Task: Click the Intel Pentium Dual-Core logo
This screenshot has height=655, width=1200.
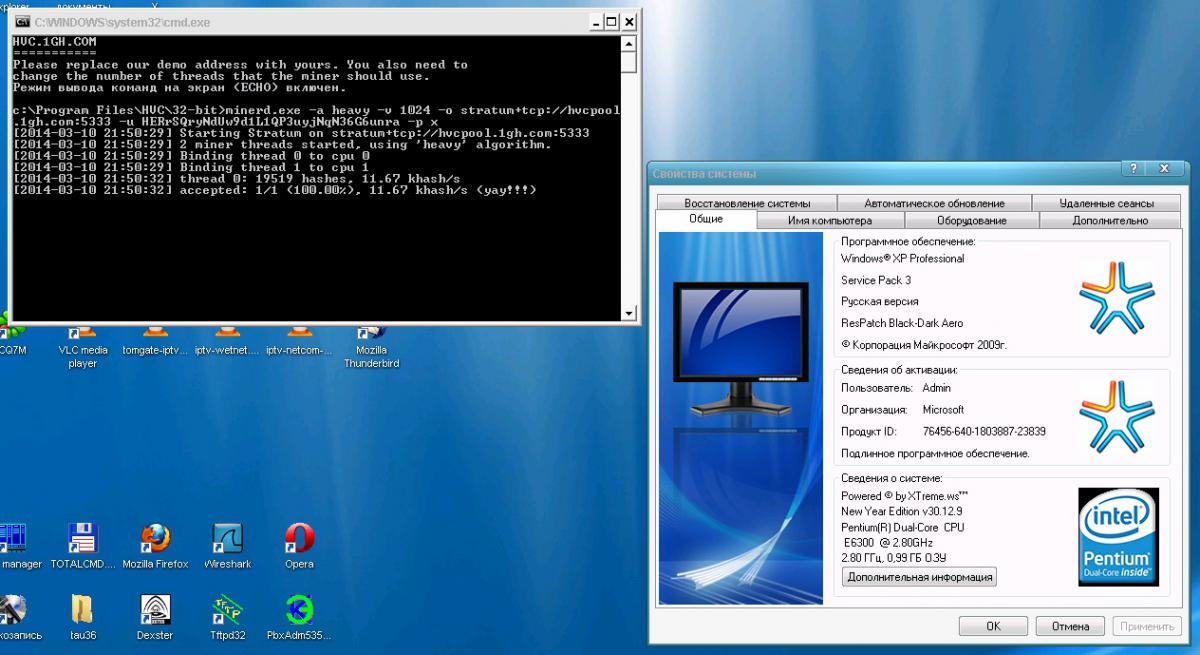Action: click(1119, 537)
